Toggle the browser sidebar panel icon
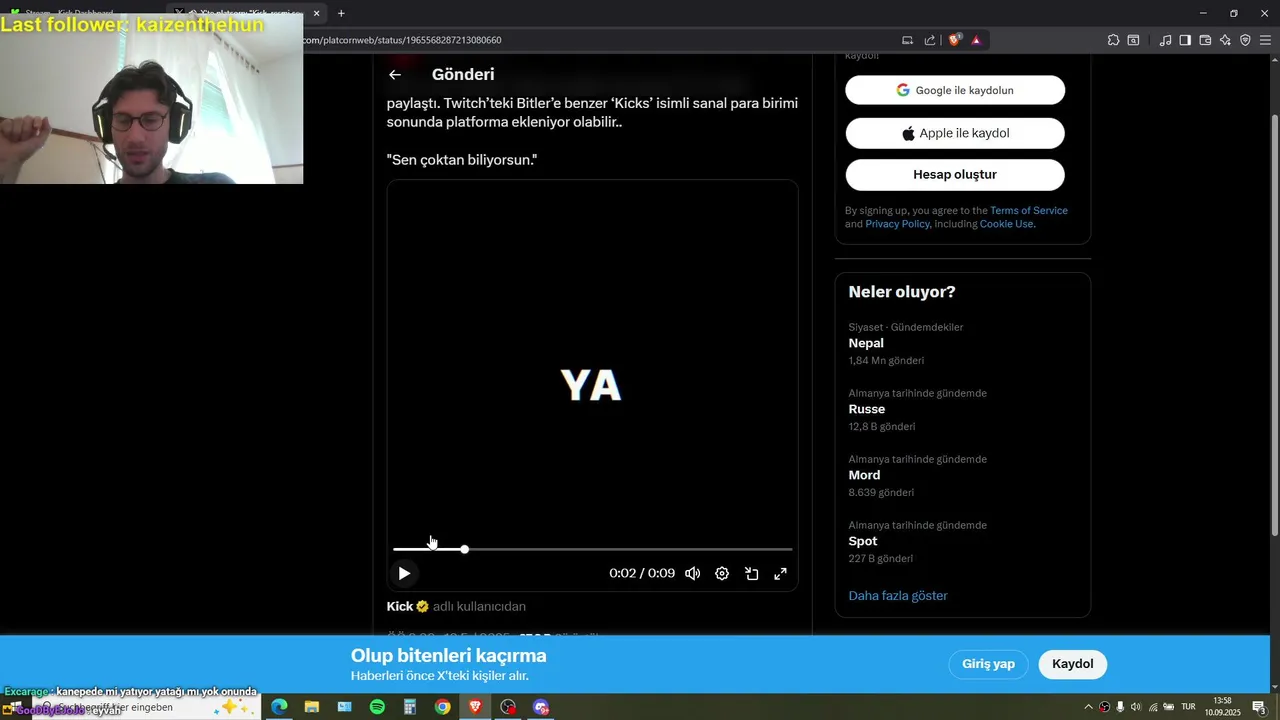1280x720 pixels. pos(1185,40)
